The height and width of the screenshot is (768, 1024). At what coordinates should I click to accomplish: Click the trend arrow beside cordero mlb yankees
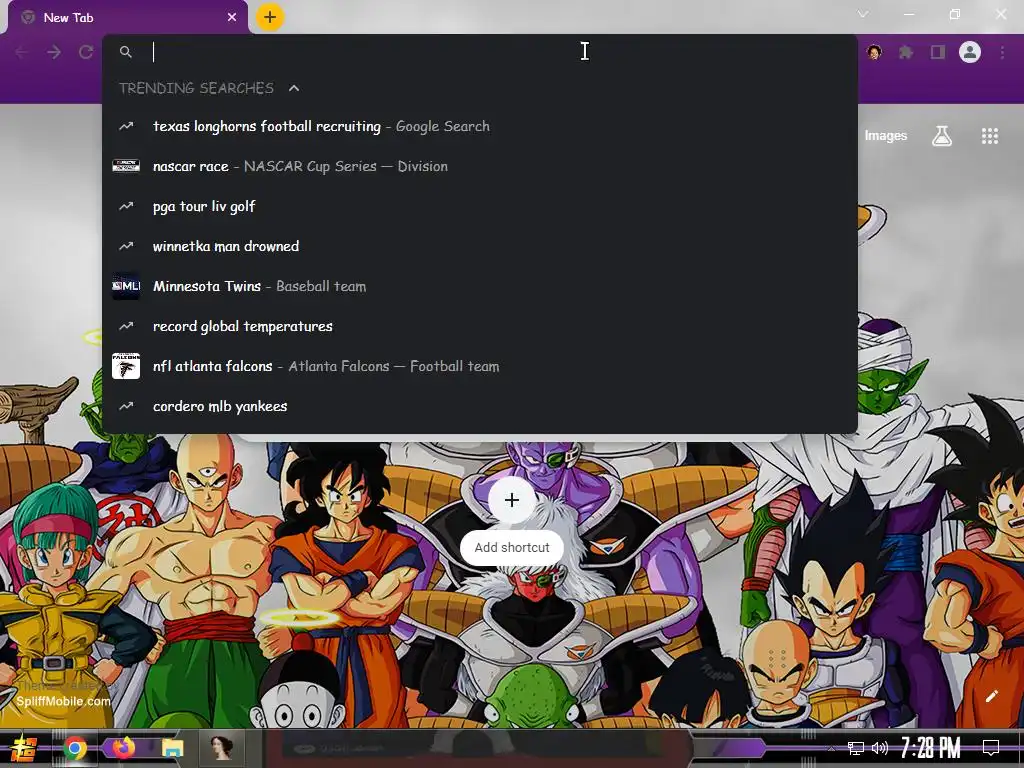[126, 406]
